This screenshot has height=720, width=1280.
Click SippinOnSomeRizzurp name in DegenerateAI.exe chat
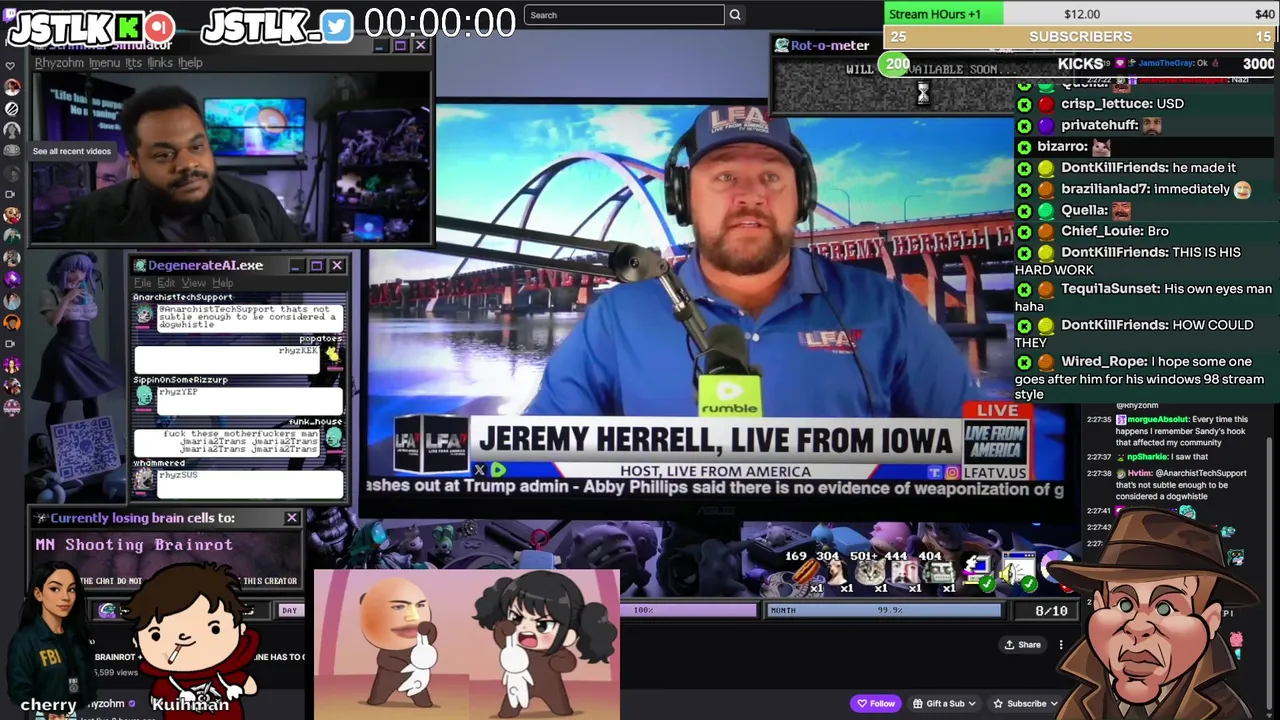click(x=181, y=380)
